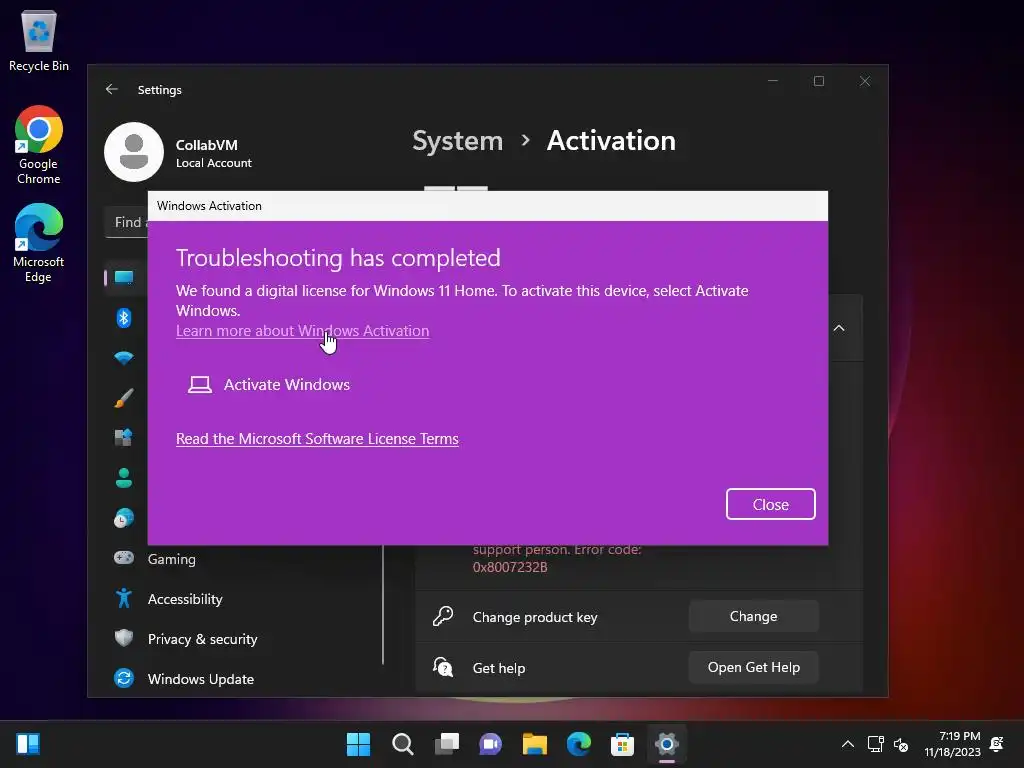Viewport: 1024px width, 768px height.
Task: Open the Recycle Bin desktop icon
Action: pyautogui.click(x=39, y=40)
